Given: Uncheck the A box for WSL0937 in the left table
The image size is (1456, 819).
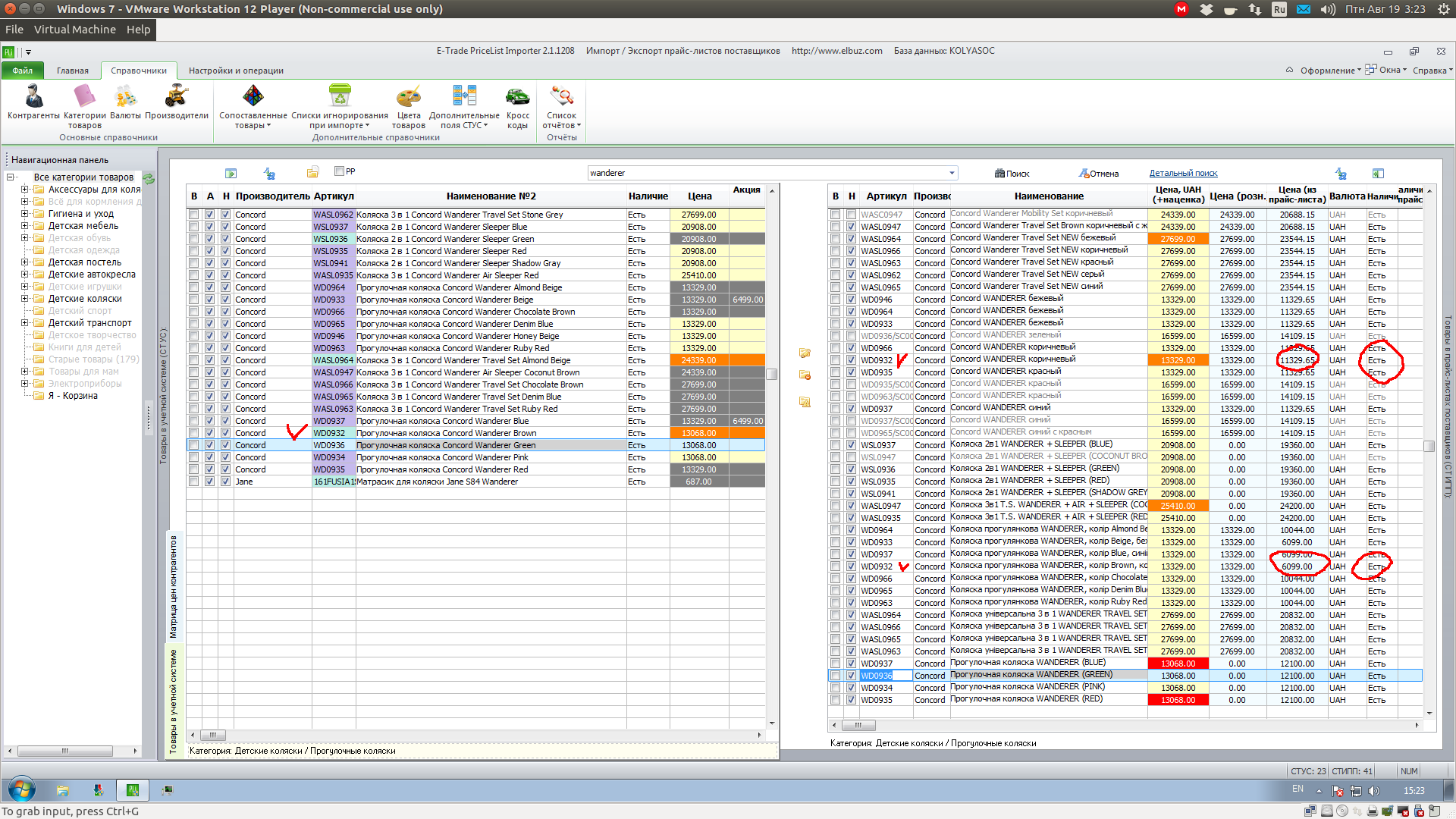Looking at the screenshot, I should tap(210, 227).
